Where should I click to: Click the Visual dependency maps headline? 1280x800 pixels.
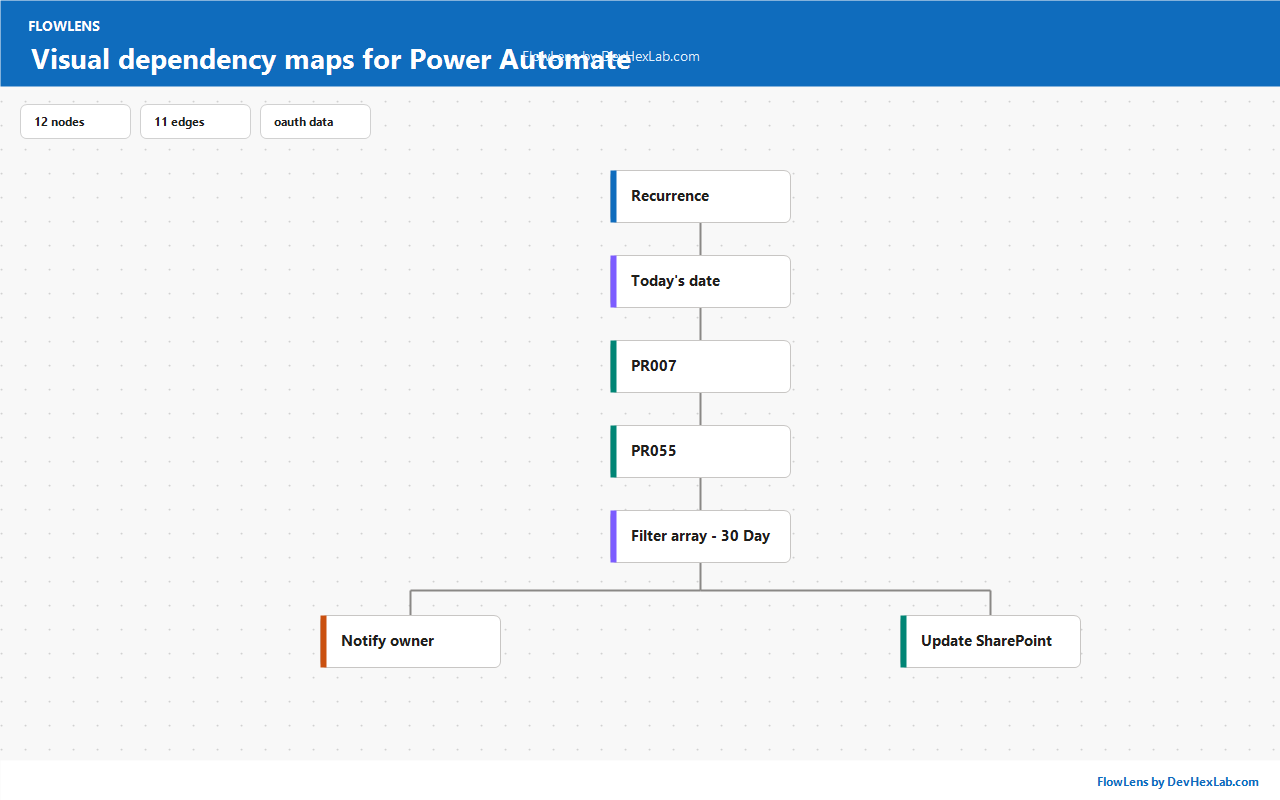pyautogui.click(x=331, y=59)
